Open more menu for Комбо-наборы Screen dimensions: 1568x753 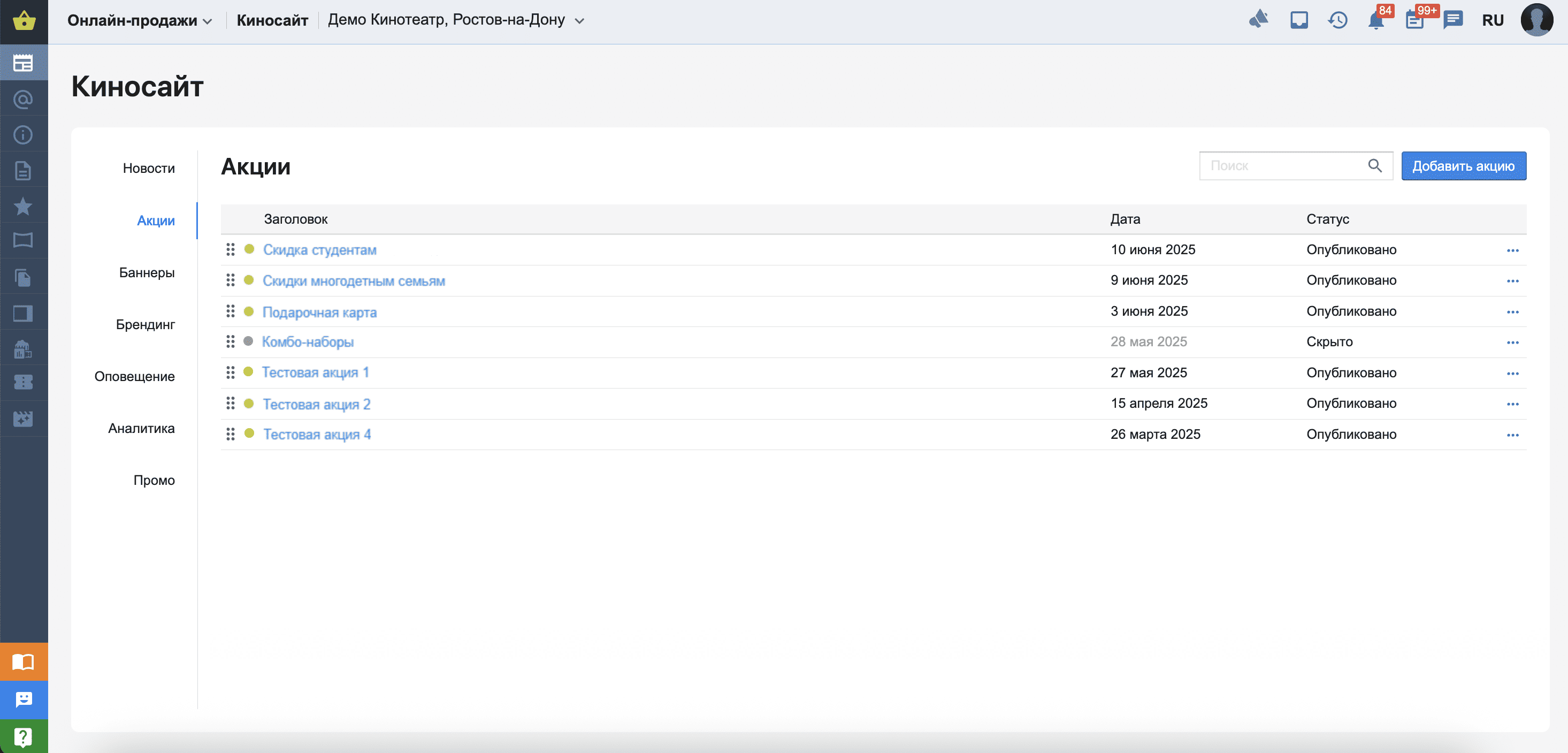click(x=1512, y=342)
